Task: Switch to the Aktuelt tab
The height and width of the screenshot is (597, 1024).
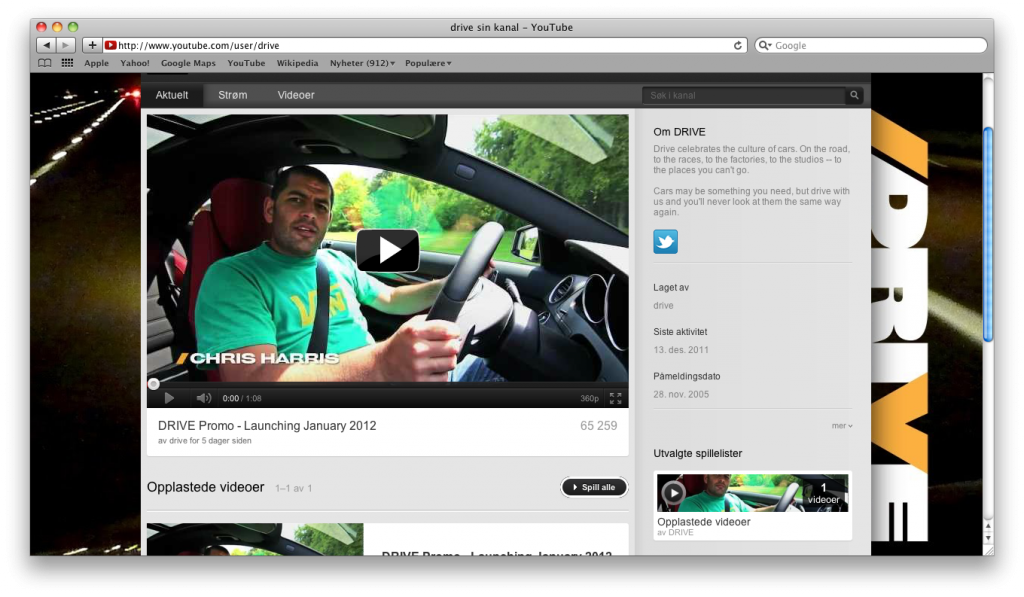Action: [172, 95]
